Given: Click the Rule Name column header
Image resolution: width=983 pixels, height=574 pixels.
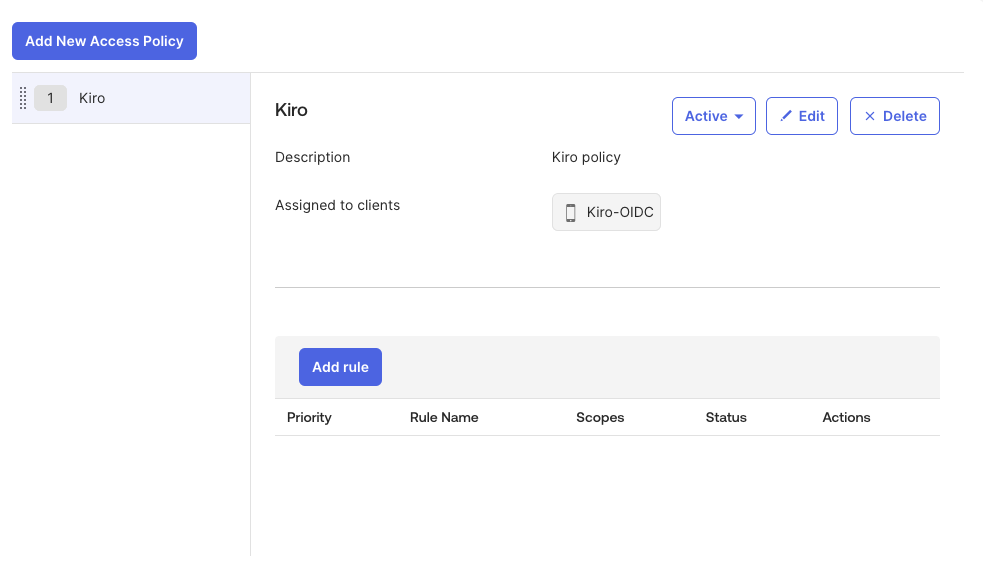Looking at the screenshot, I should tap(444, 417).
